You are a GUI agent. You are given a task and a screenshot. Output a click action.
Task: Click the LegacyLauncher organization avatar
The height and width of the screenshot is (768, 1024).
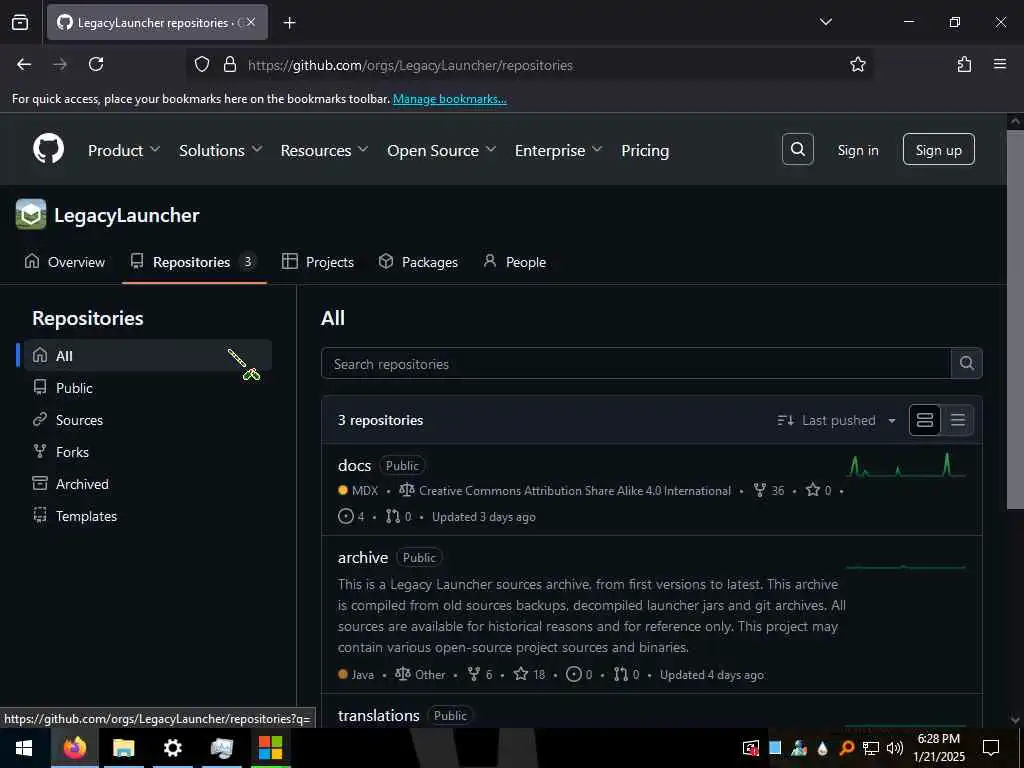coord(31,215)
